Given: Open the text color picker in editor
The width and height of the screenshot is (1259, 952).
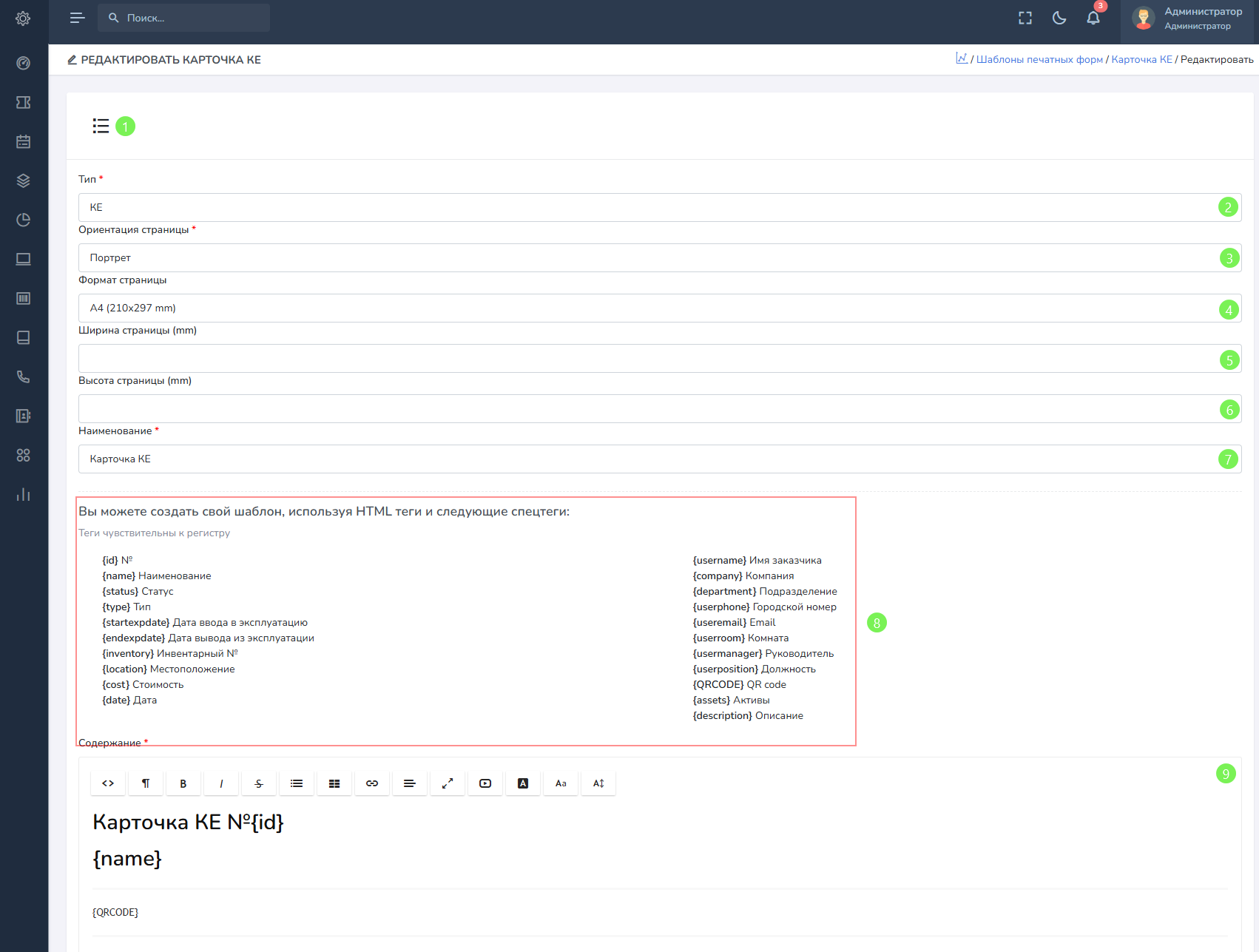Looking at the screenshot, I should (523, 783).
